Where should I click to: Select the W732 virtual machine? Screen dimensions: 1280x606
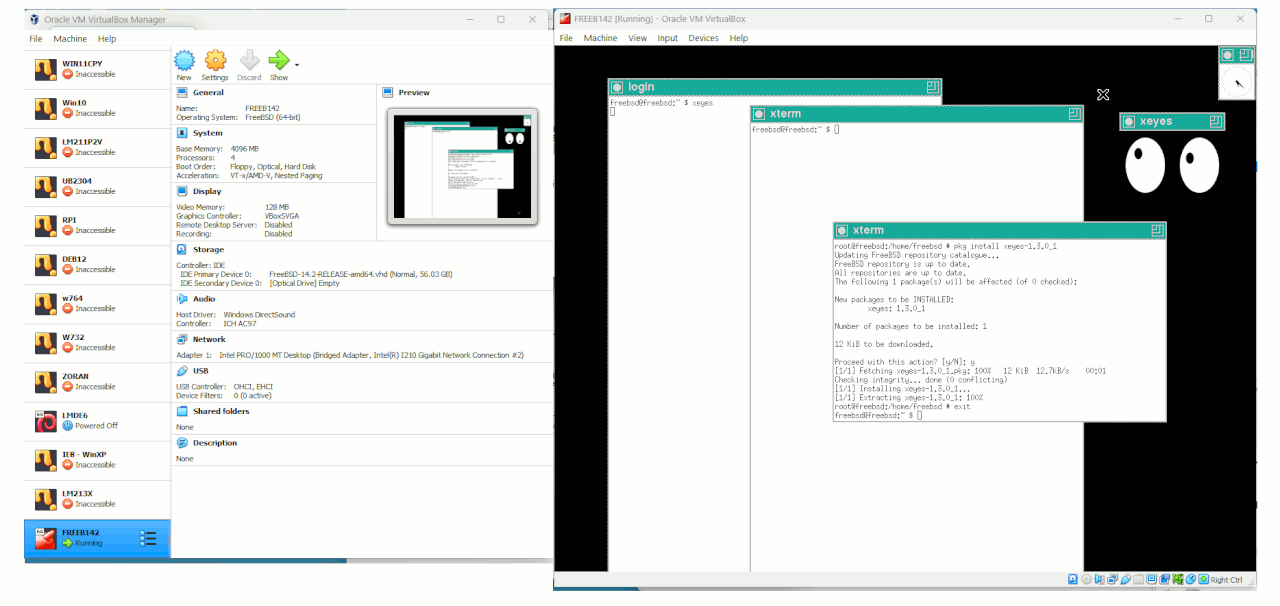98,342
